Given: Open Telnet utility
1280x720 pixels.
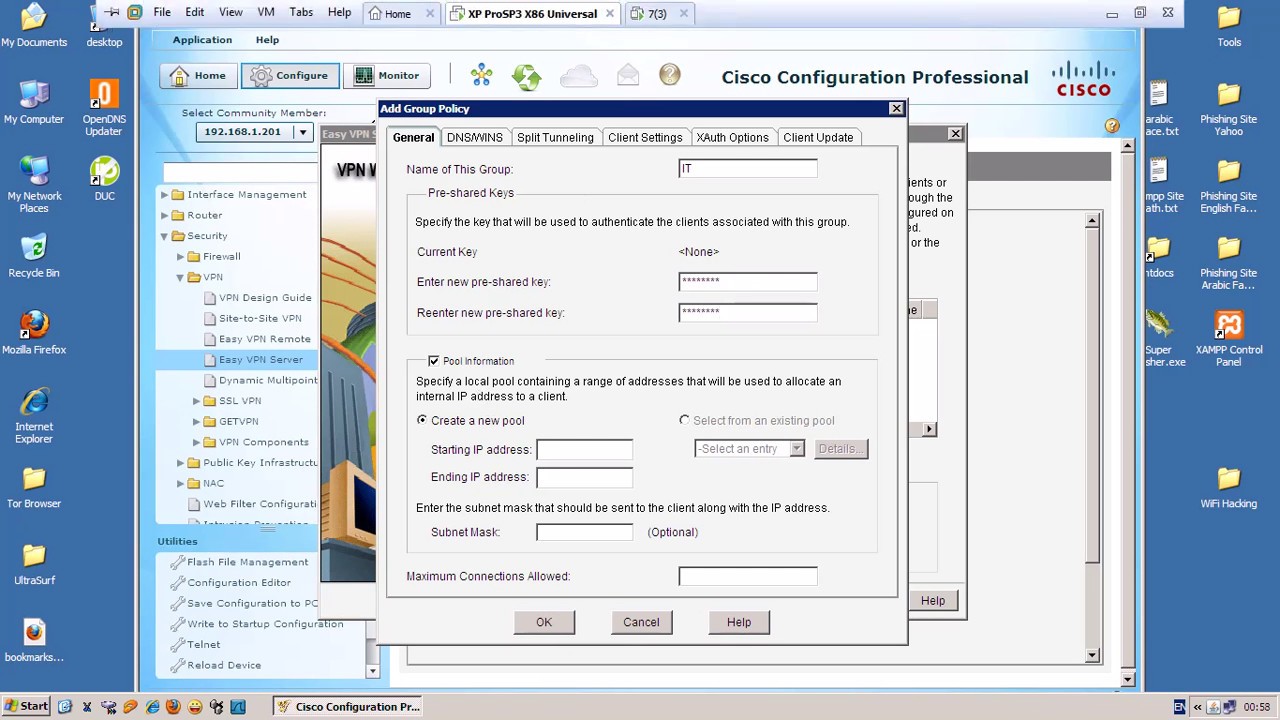Looking at the screenshot, I should point(203,644).
